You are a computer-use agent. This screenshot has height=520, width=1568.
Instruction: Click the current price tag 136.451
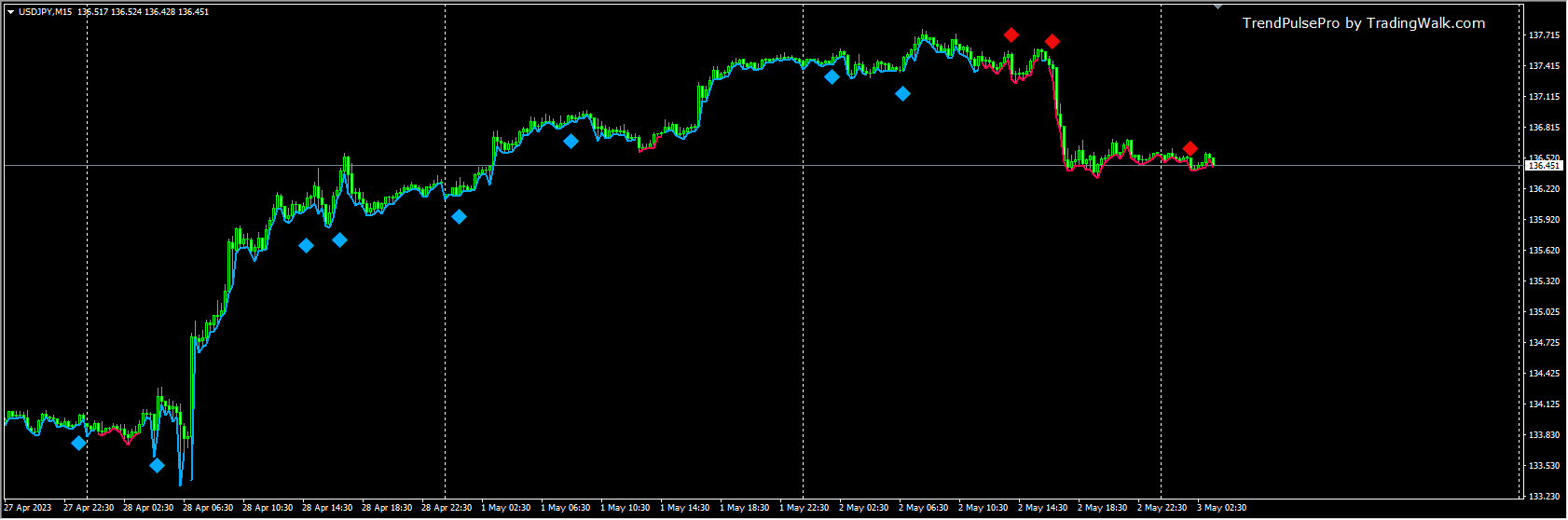[x=1543, y=165]
